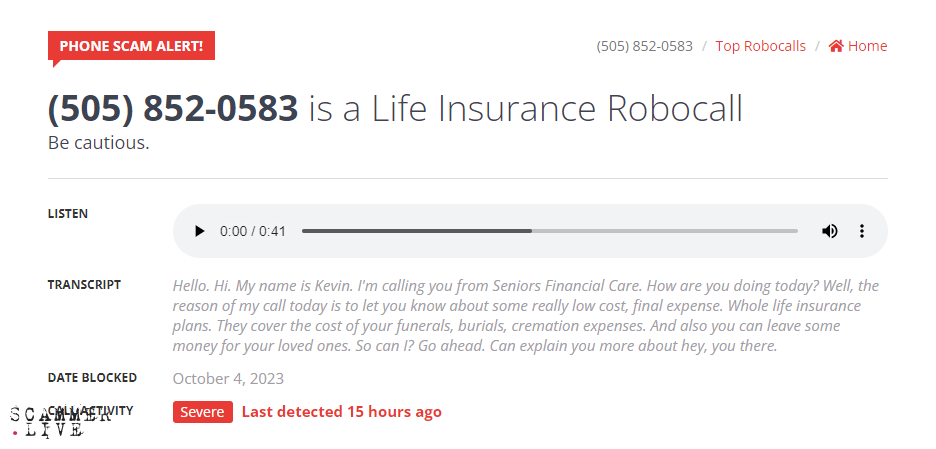Click the PHONE SCAM ALERT! badge
This screenshot has height=449, width=936.
131,46
